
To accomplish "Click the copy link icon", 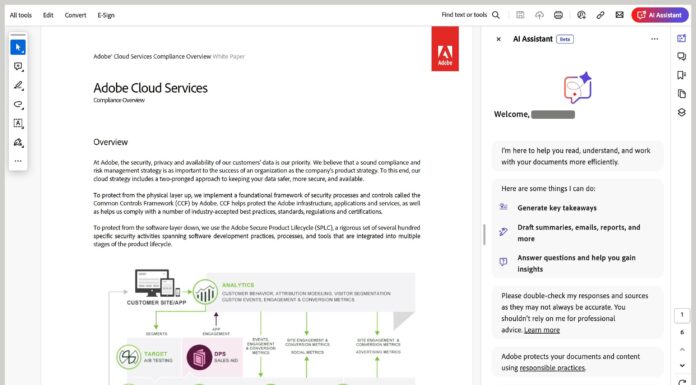I will (600, 15).
